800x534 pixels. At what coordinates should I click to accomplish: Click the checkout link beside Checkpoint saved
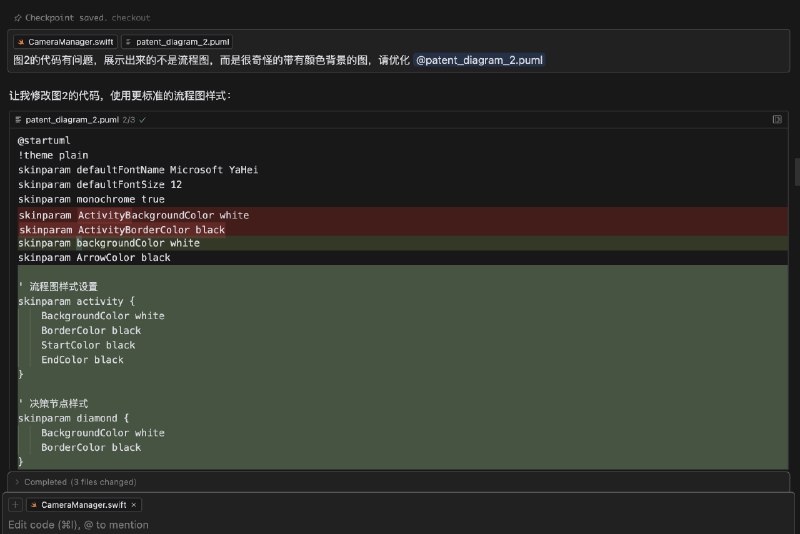131,18
